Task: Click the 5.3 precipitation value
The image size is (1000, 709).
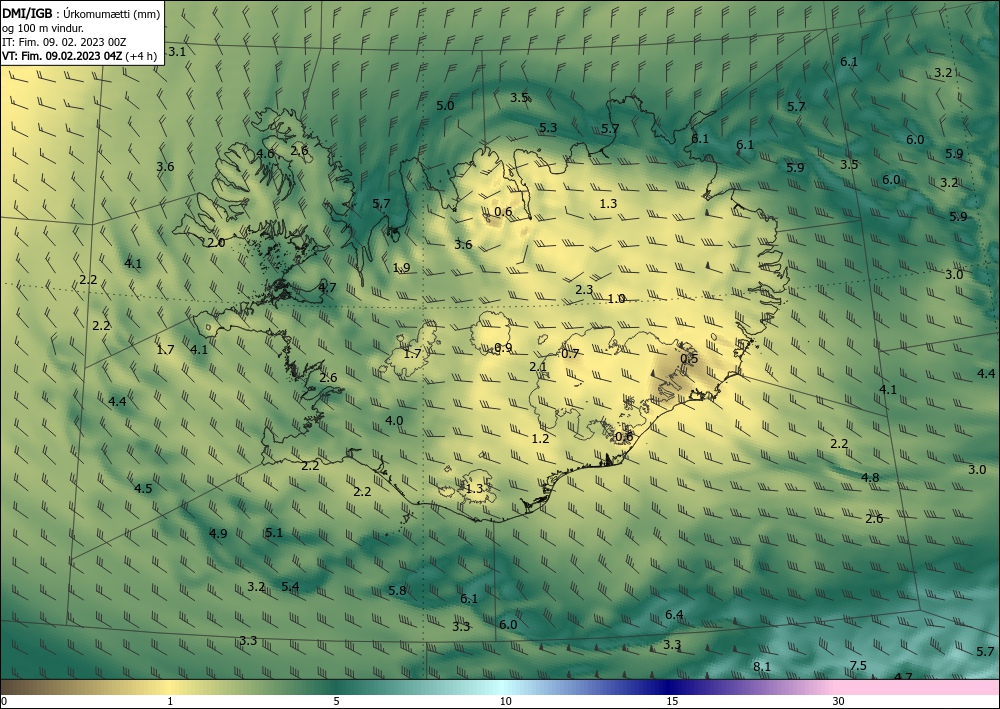Action: click(548, 128)
